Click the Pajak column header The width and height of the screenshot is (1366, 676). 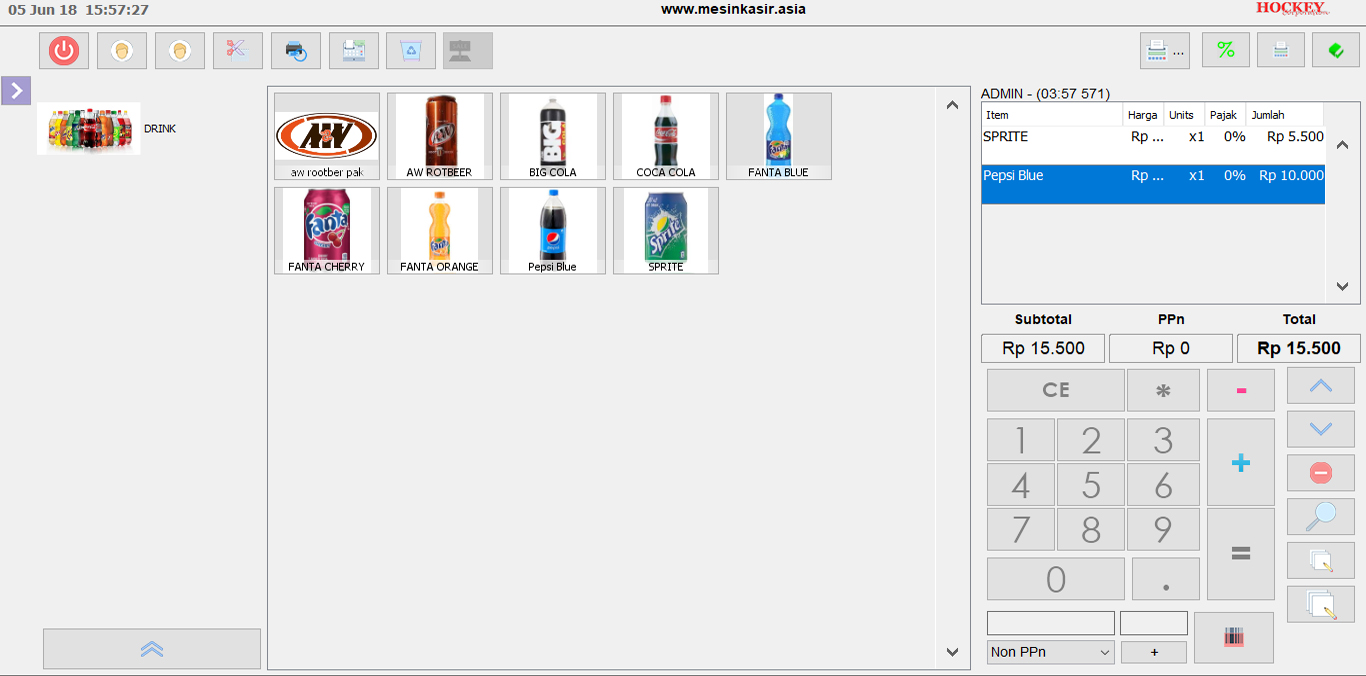point(1225,115)
